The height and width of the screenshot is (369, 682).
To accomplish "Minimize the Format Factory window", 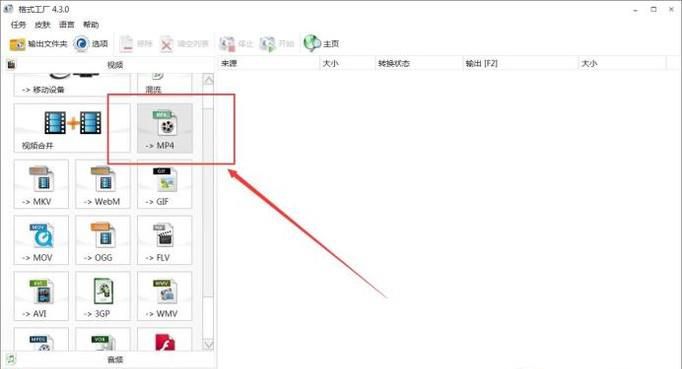I will (635, 9).
